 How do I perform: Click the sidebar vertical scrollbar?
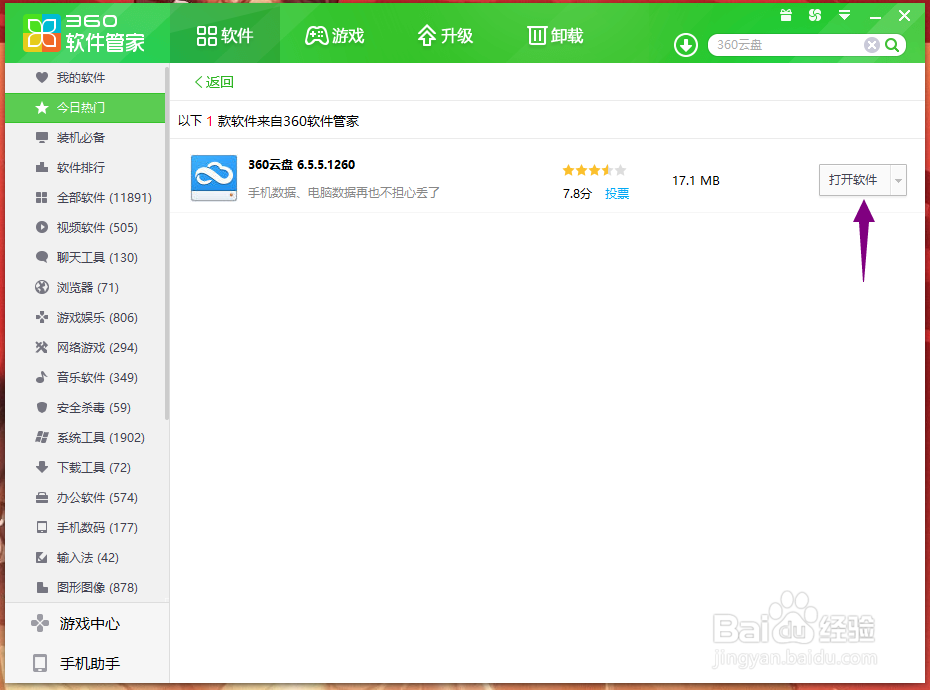click(167, 243)
